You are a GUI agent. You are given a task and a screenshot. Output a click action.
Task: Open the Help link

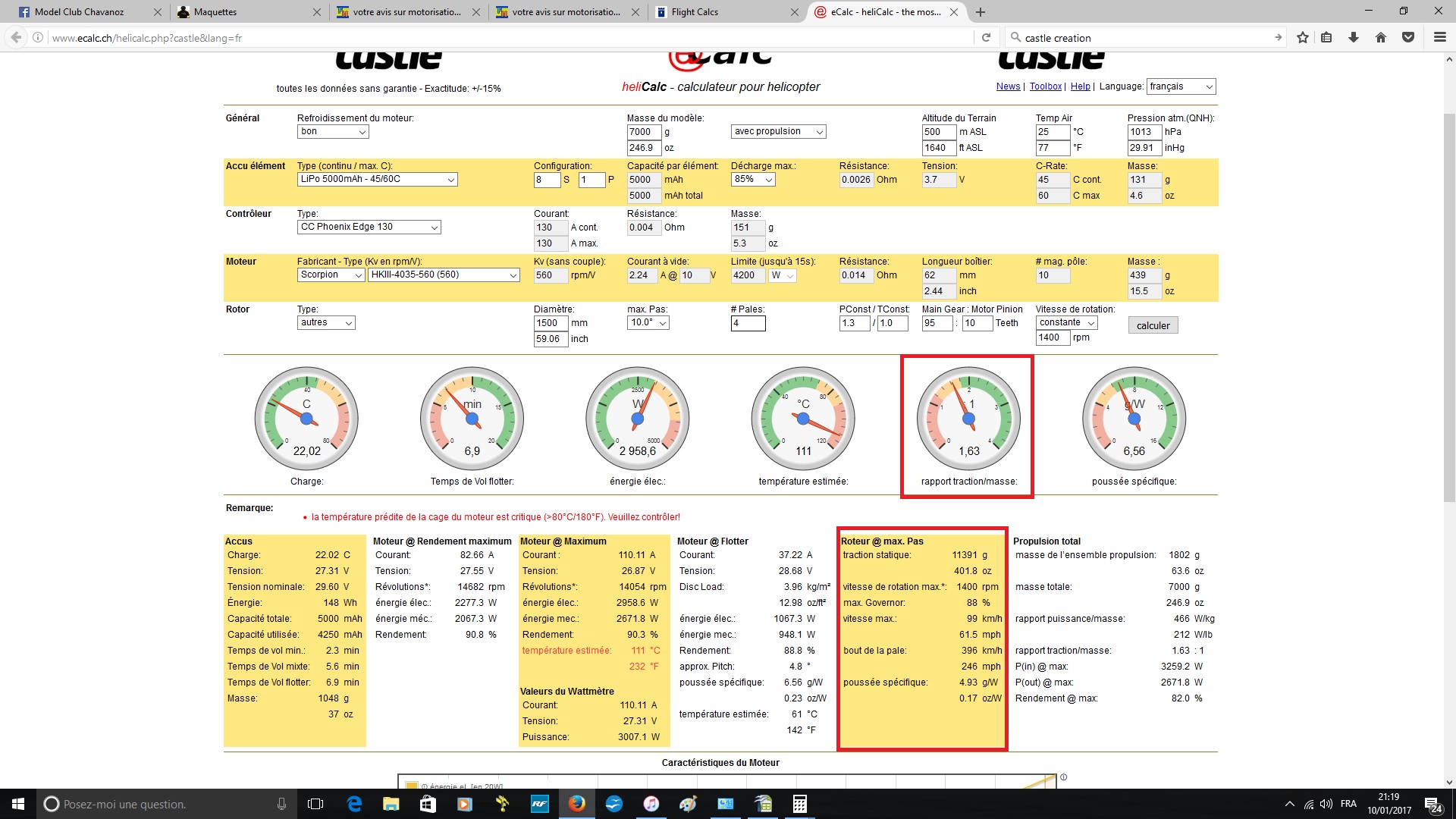(x=1080, y=86)
